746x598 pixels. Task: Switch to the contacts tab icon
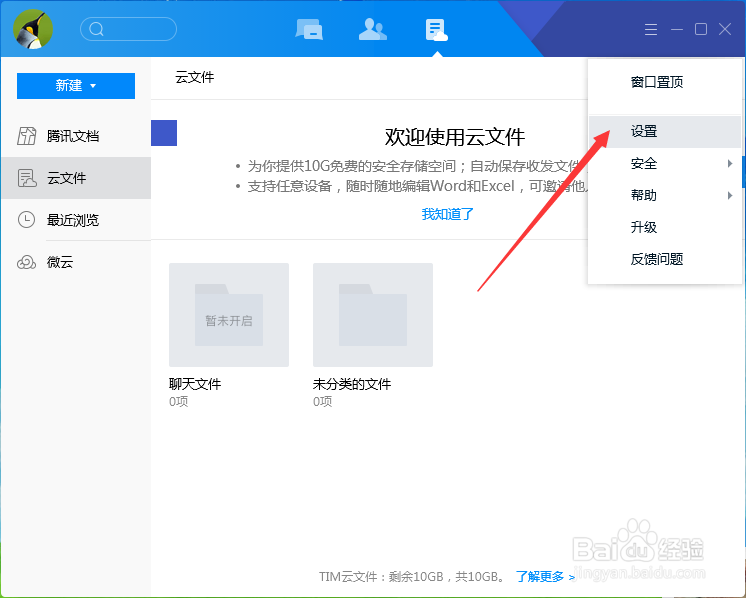point(373,29)
